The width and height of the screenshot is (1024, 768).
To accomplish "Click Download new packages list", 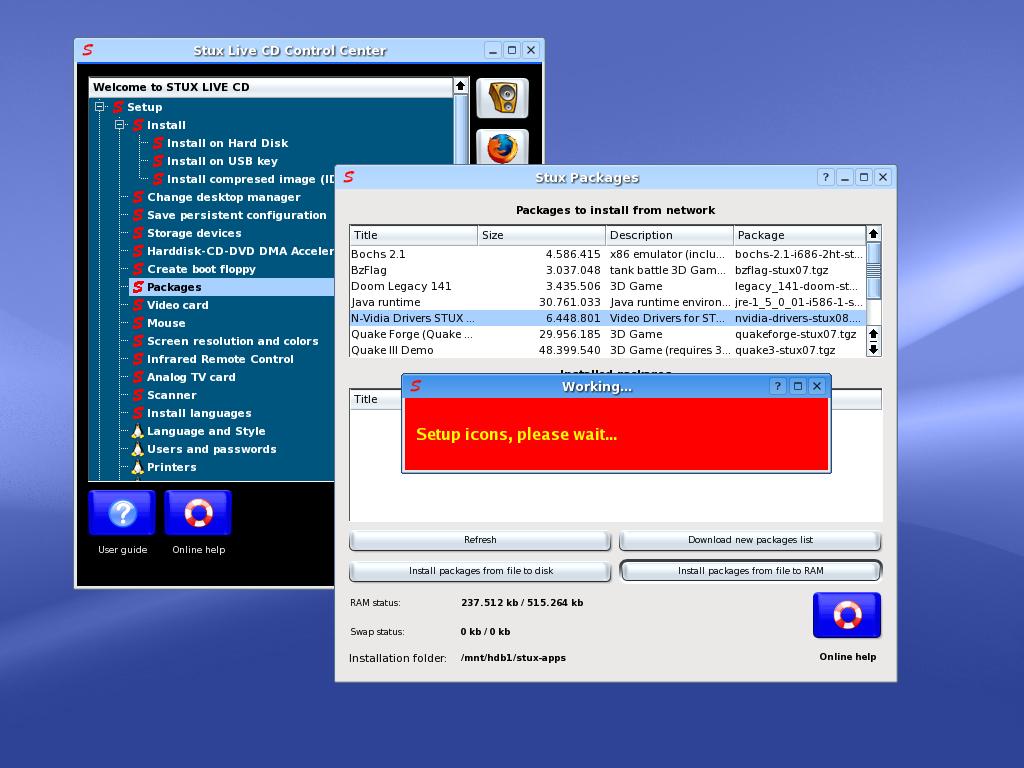I will point(750,540).
